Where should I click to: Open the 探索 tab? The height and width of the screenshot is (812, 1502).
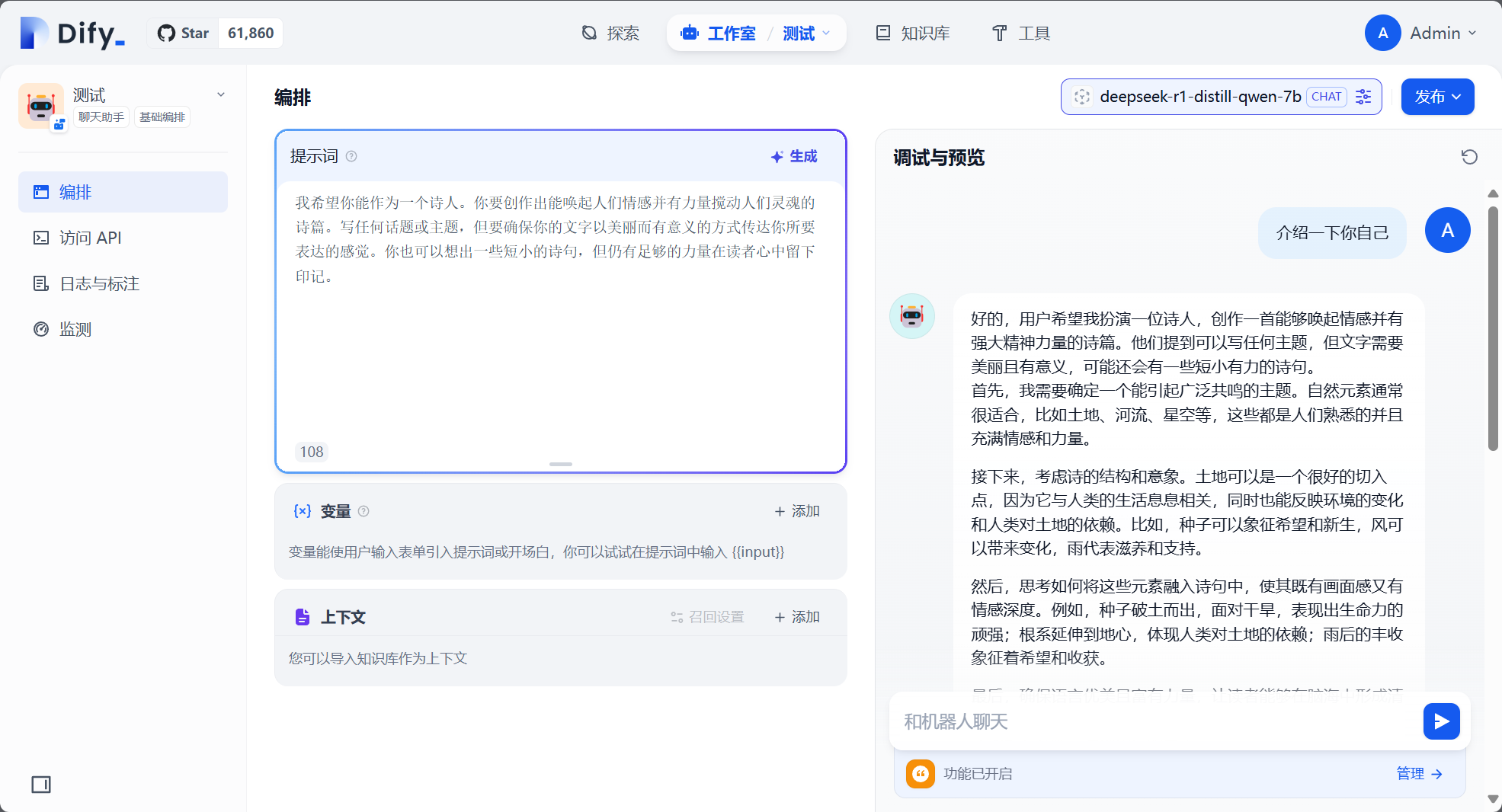click(x=610, y=34)
